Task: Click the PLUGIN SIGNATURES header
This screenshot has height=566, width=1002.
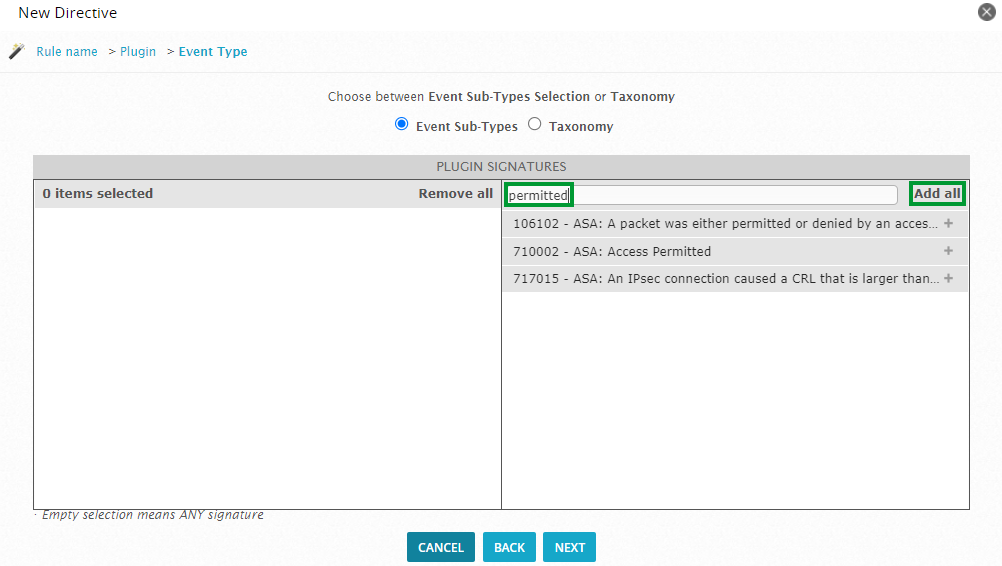Action: tap(501, 167)
